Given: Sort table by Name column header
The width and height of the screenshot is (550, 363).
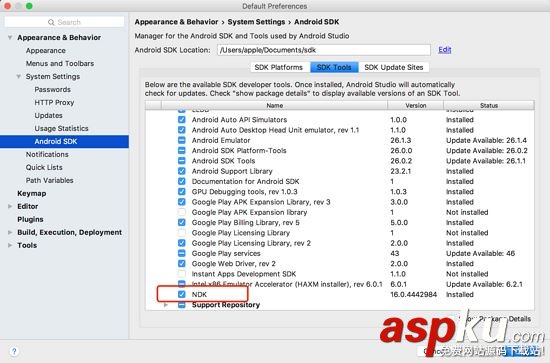Looking at the screenshot, I should coord(274,105).
